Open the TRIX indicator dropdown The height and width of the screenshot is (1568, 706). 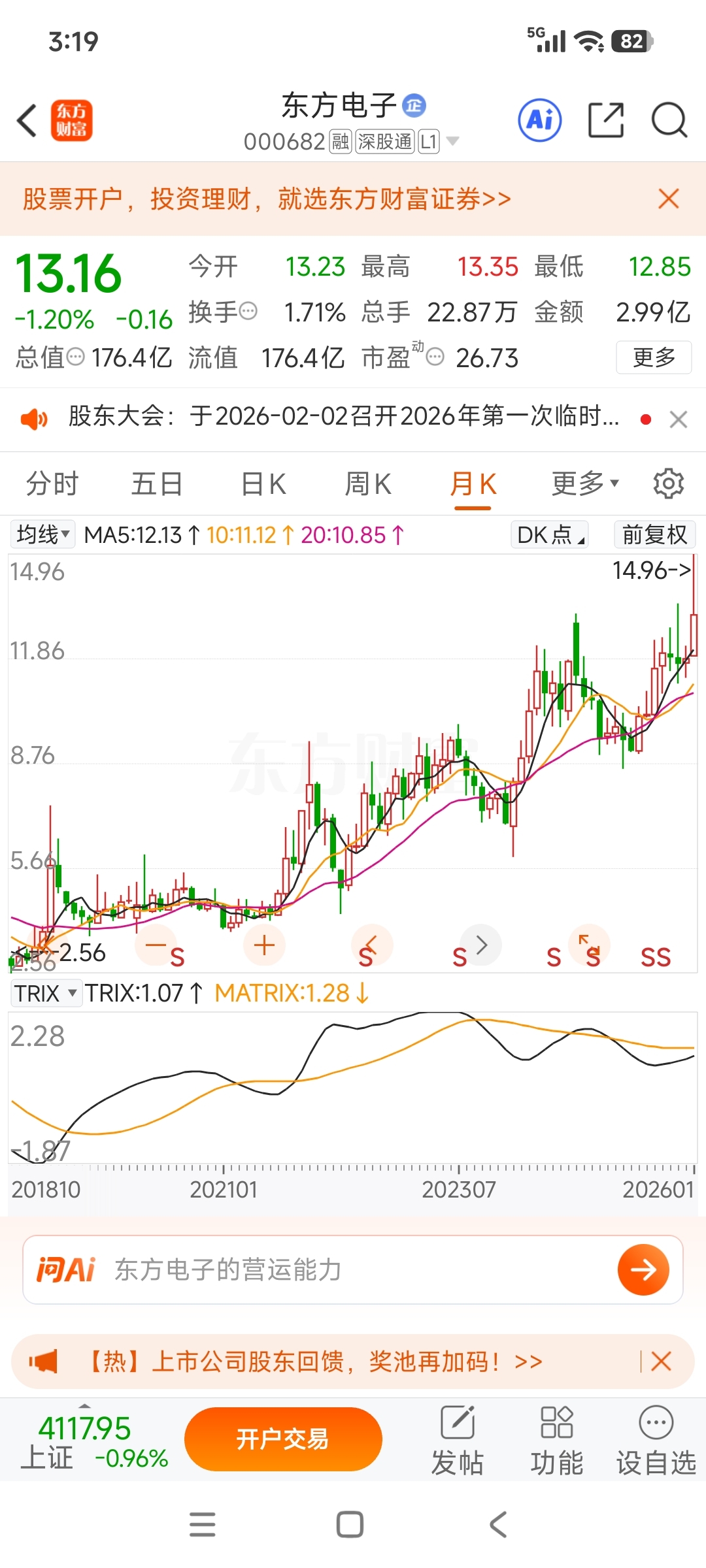(x=46, y=994)
